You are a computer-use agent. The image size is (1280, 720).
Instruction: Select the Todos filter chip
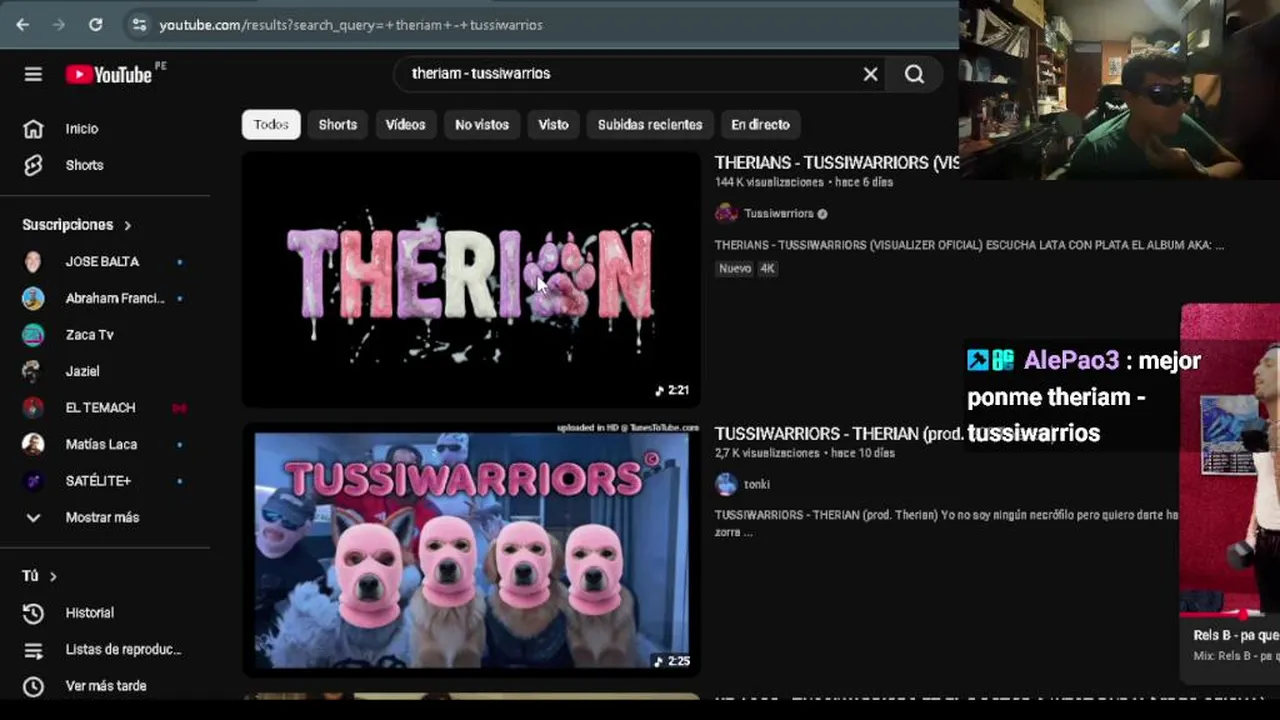271,125
